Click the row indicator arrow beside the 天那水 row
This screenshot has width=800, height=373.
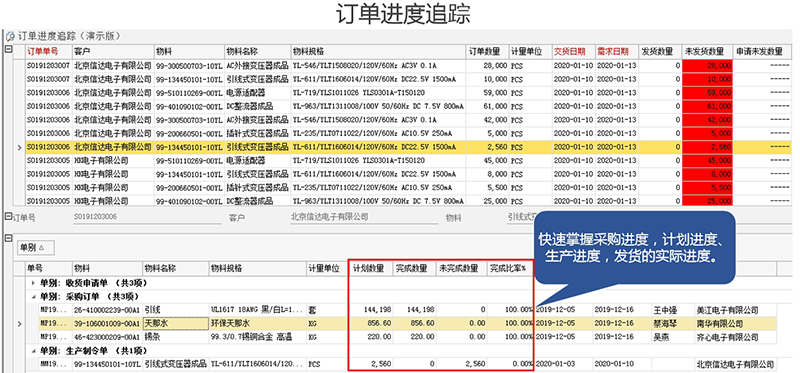pos(19,324)
